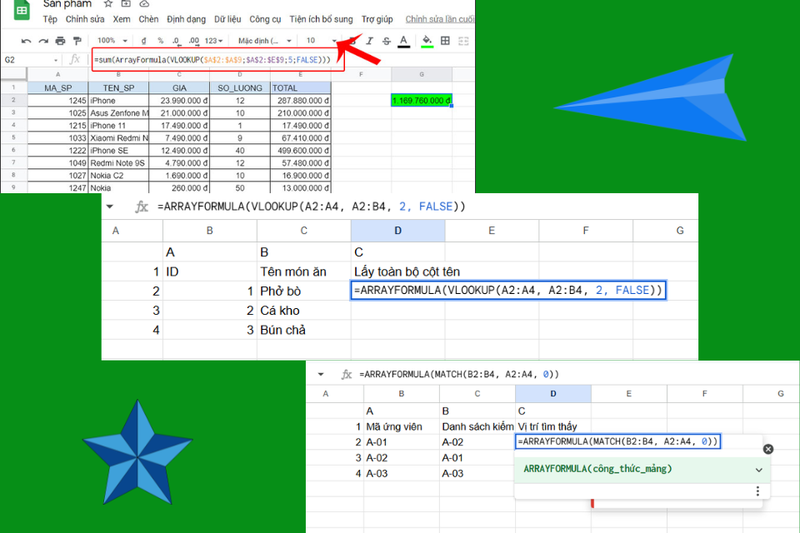The width and height of the screenshot is (800, 533).
Task: Open the 123 number format dropdown
Action: pos(214,41)
